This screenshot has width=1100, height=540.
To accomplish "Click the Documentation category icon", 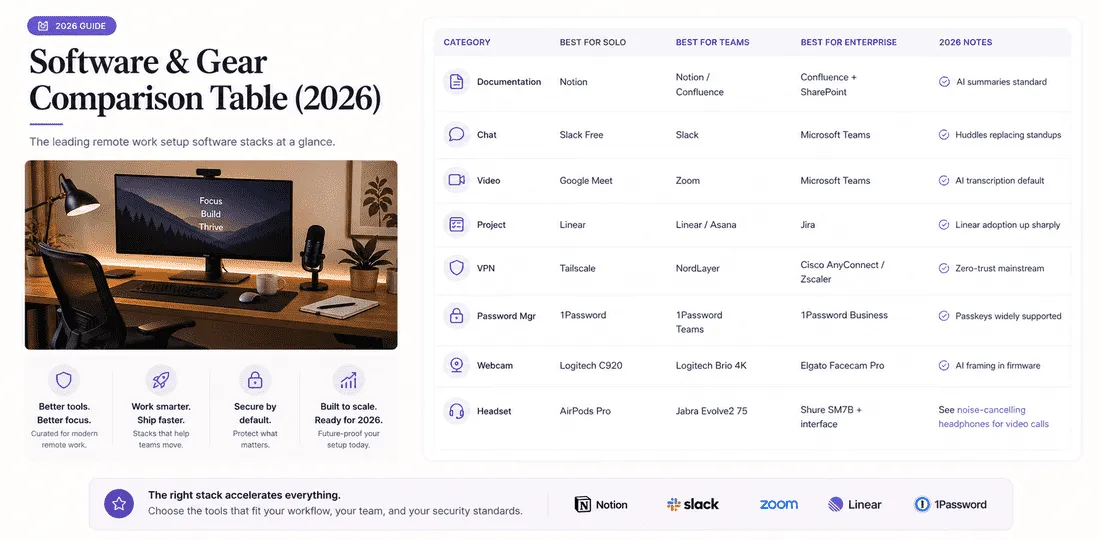I will coord(457,81).
